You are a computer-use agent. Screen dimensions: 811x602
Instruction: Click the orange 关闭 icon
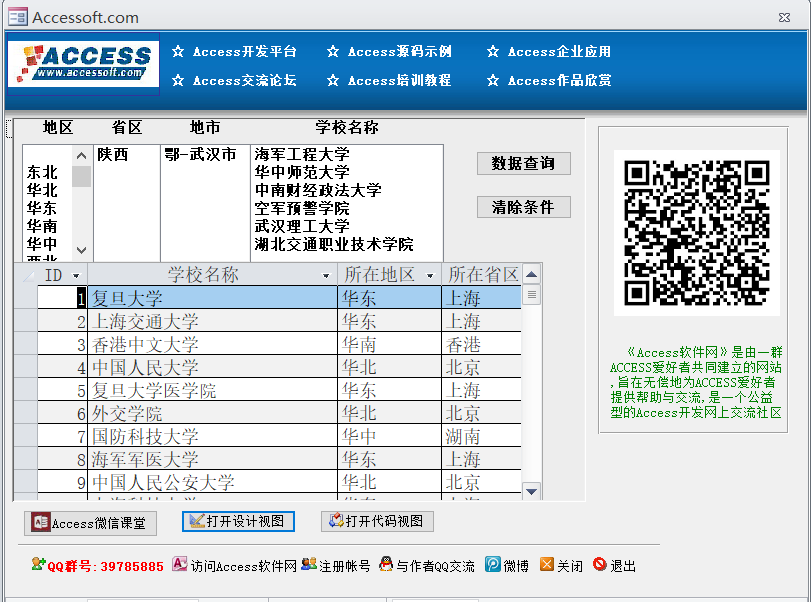547,564
